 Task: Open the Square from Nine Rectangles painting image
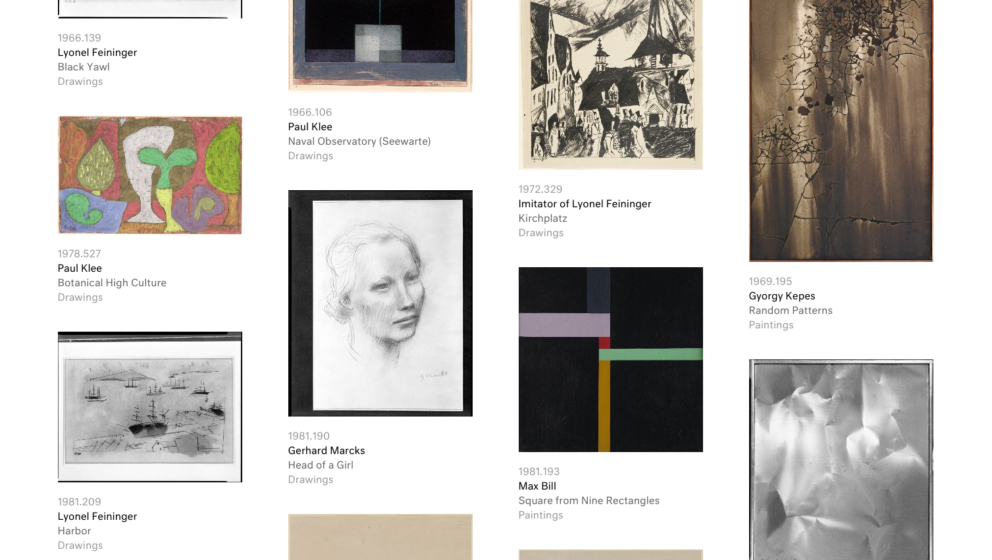click(611, 359)
